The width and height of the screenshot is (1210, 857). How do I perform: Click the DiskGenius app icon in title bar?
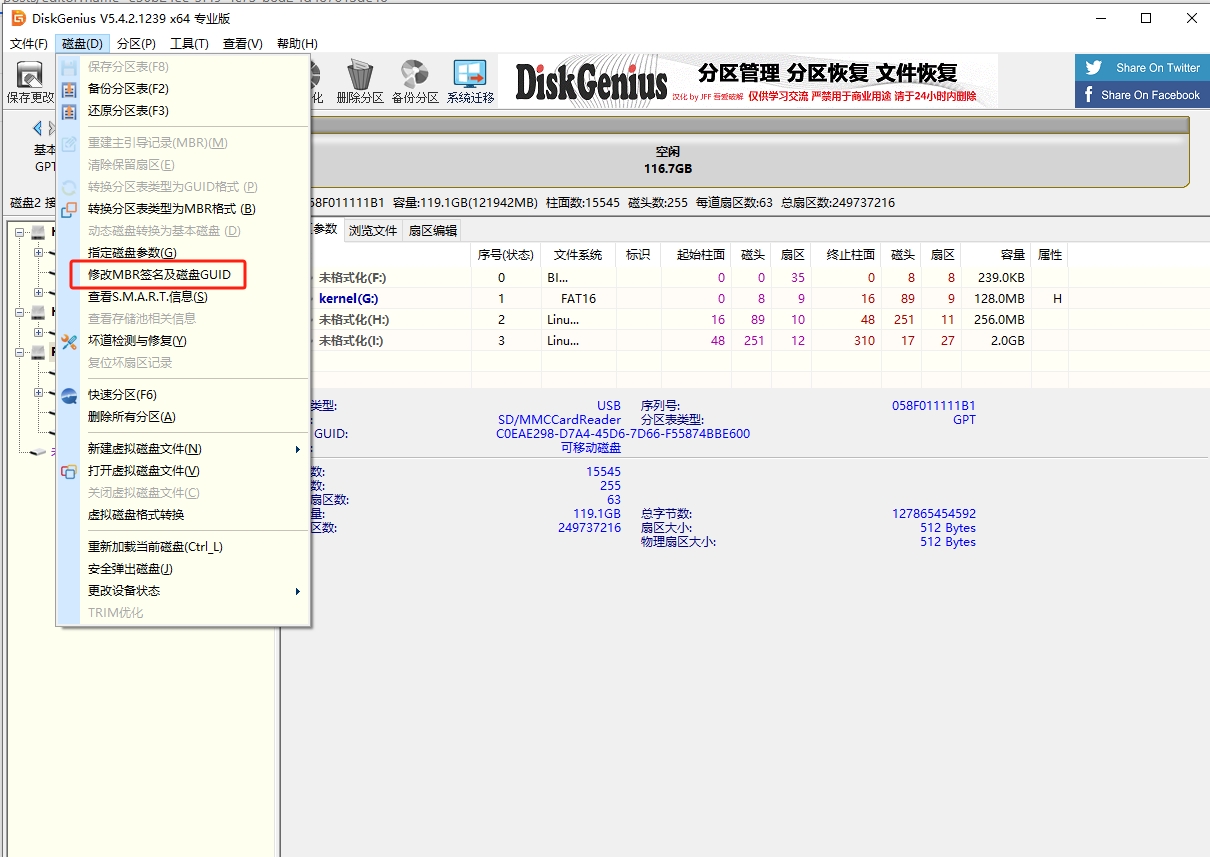click(18, 18)
